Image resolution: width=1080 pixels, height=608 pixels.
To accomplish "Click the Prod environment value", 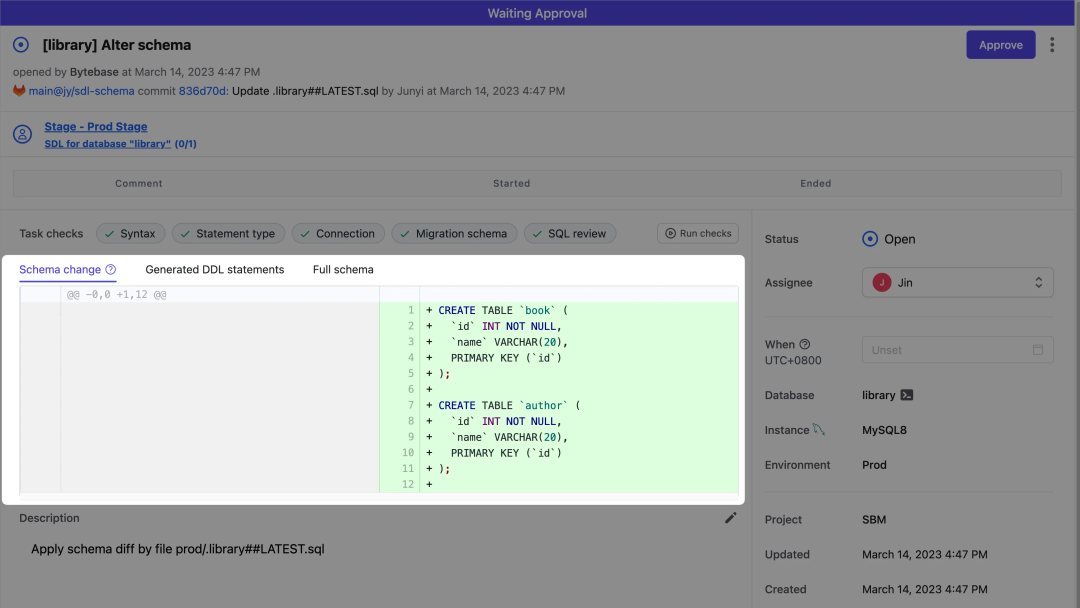I will pos(874,465).
